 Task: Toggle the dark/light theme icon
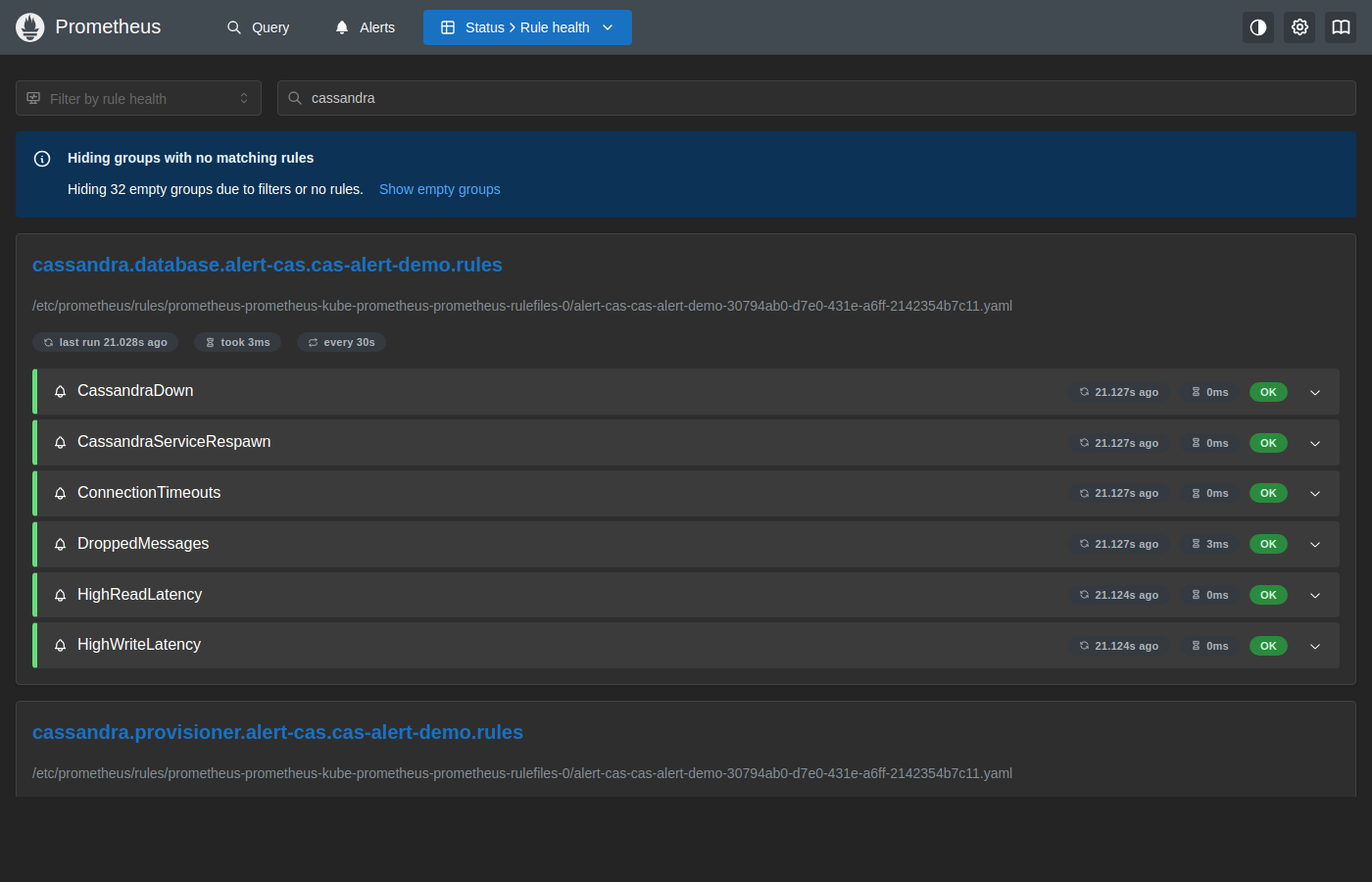coord(1258,27)
